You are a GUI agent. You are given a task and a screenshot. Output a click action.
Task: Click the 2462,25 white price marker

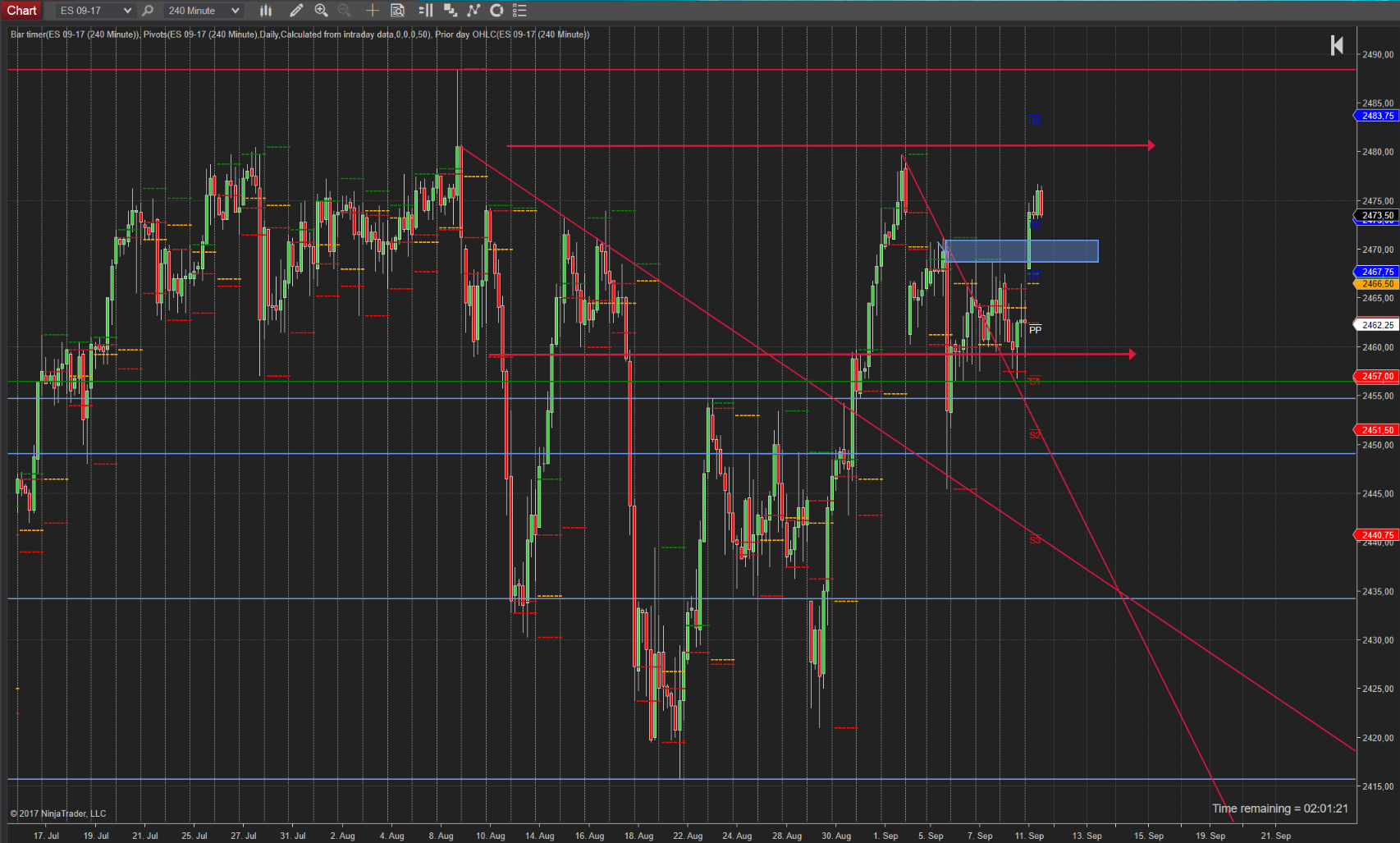click(x=1375, y=325)
